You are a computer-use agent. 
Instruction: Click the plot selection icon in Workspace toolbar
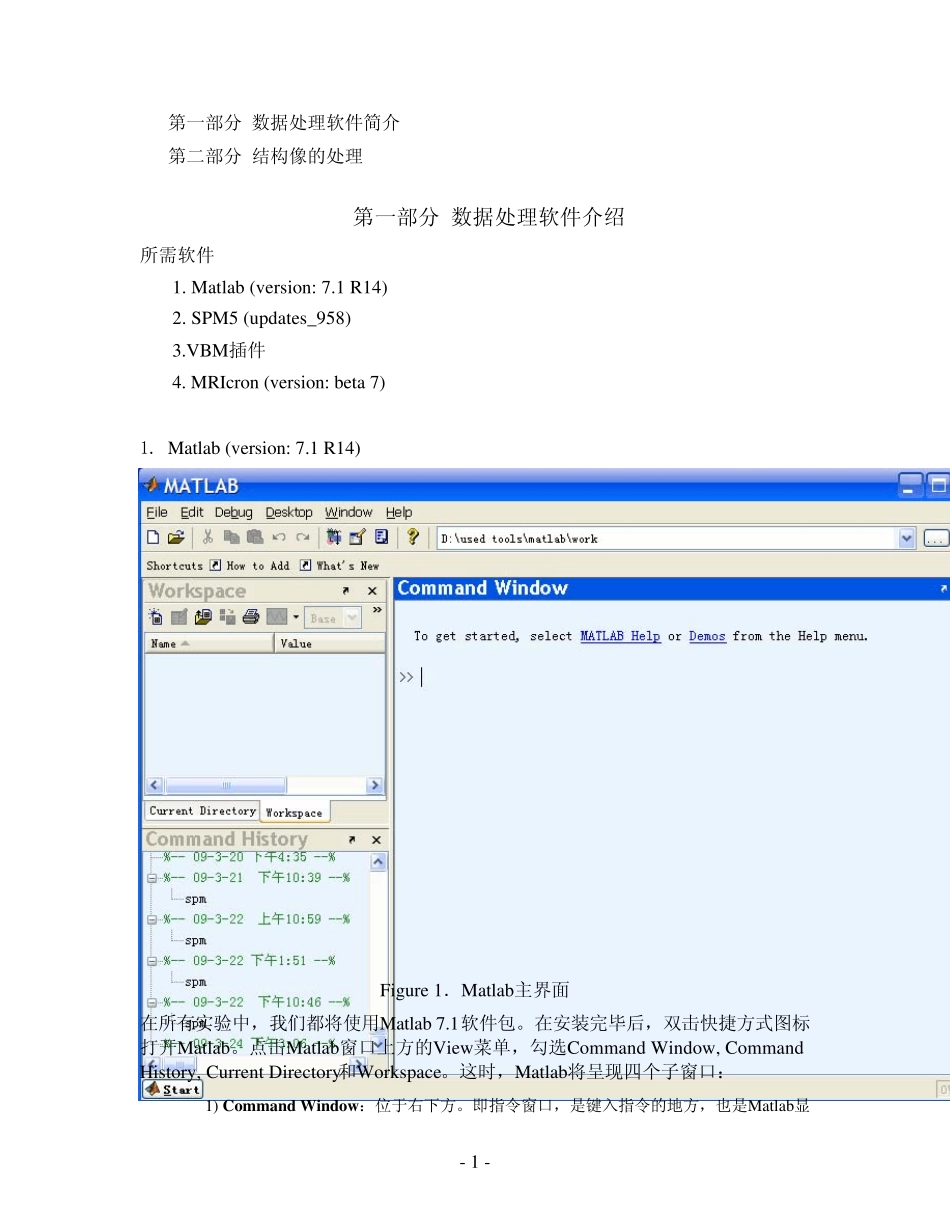pyautogui.click(x=277, y=618)
